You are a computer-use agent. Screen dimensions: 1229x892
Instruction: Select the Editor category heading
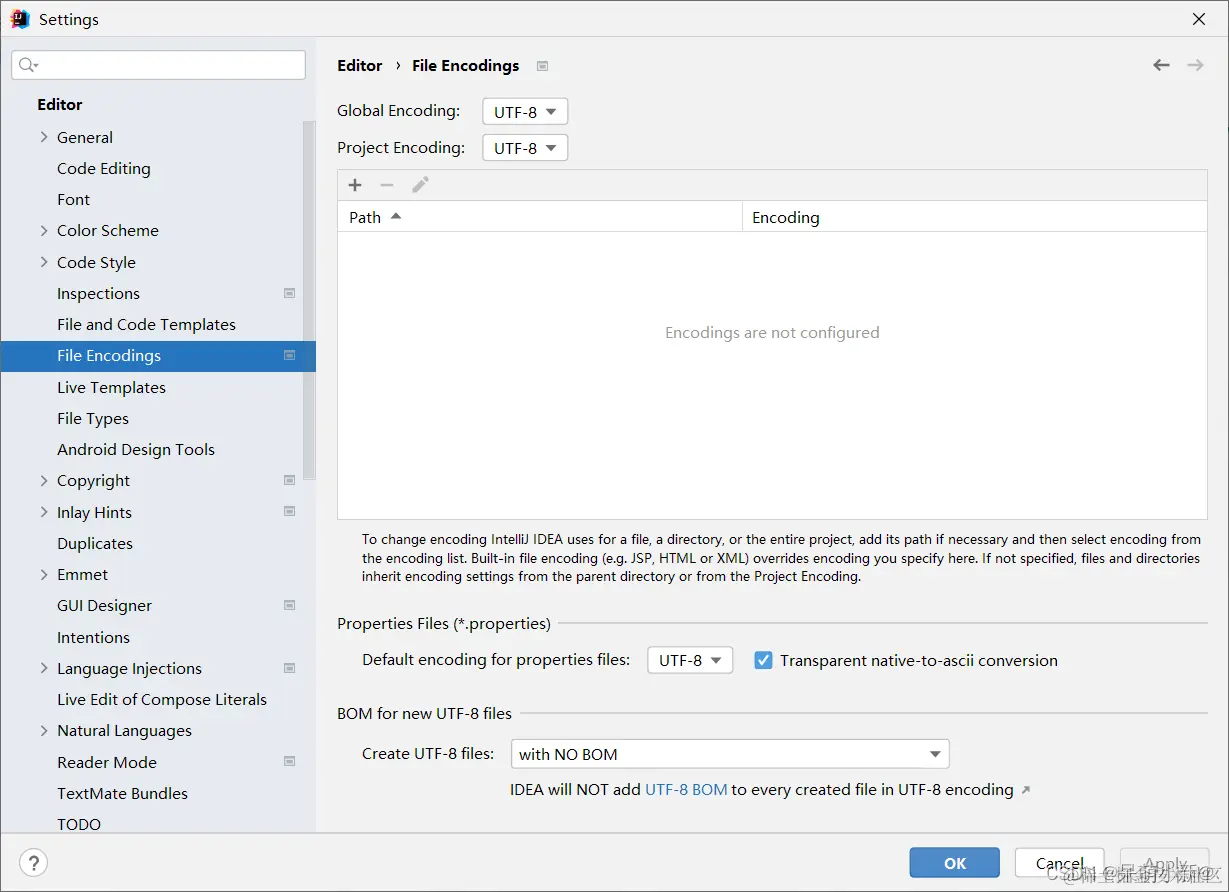pos(60,104)
